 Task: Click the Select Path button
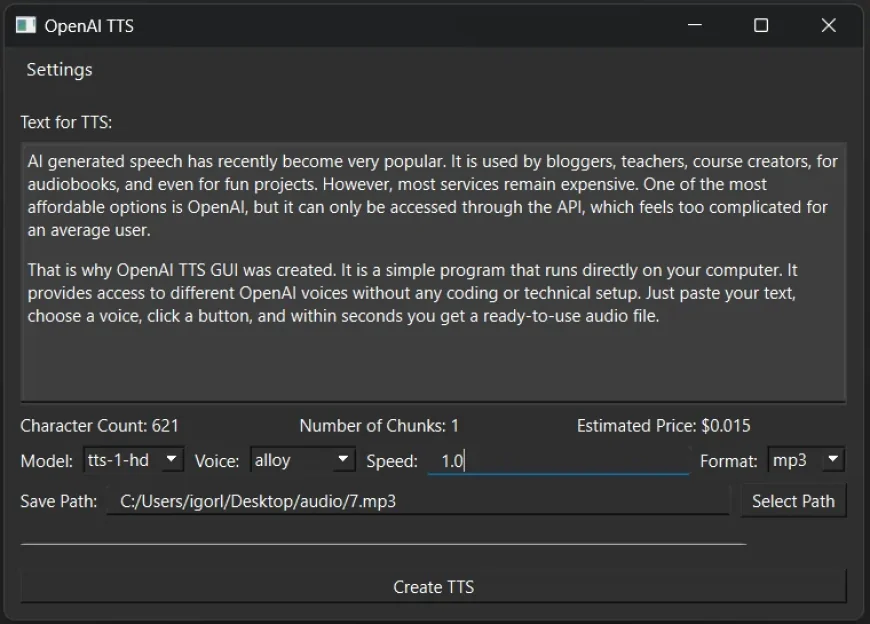click(x=793, y=501)
